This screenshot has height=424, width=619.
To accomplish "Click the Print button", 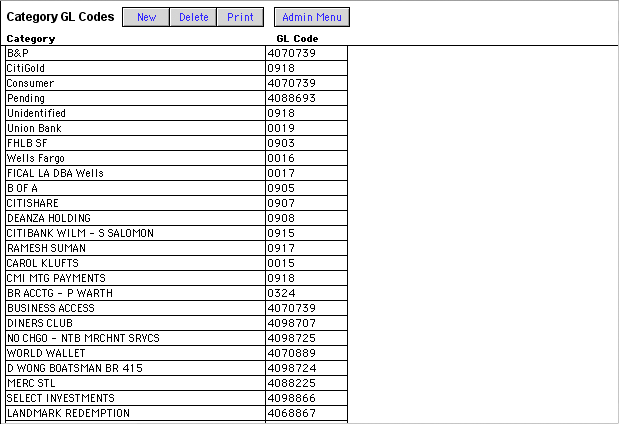I will pos(240,17).
